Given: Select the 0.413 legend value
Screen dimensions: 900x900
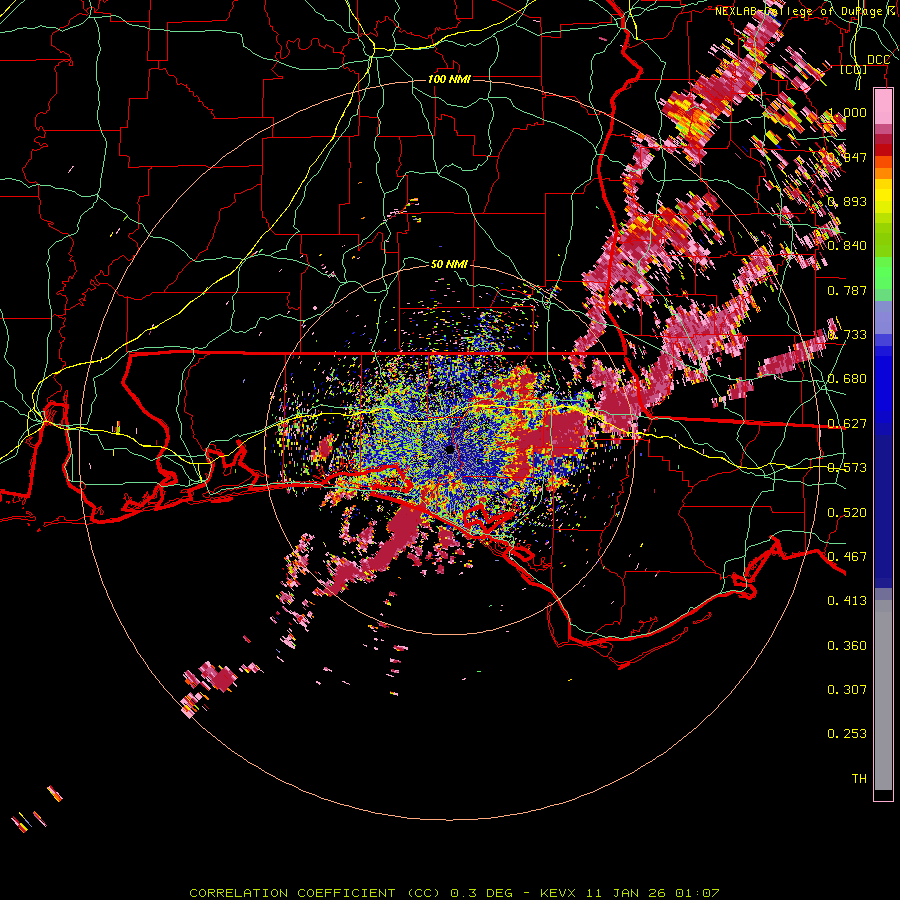Looking at the screenshot, I should coord(847,601).
